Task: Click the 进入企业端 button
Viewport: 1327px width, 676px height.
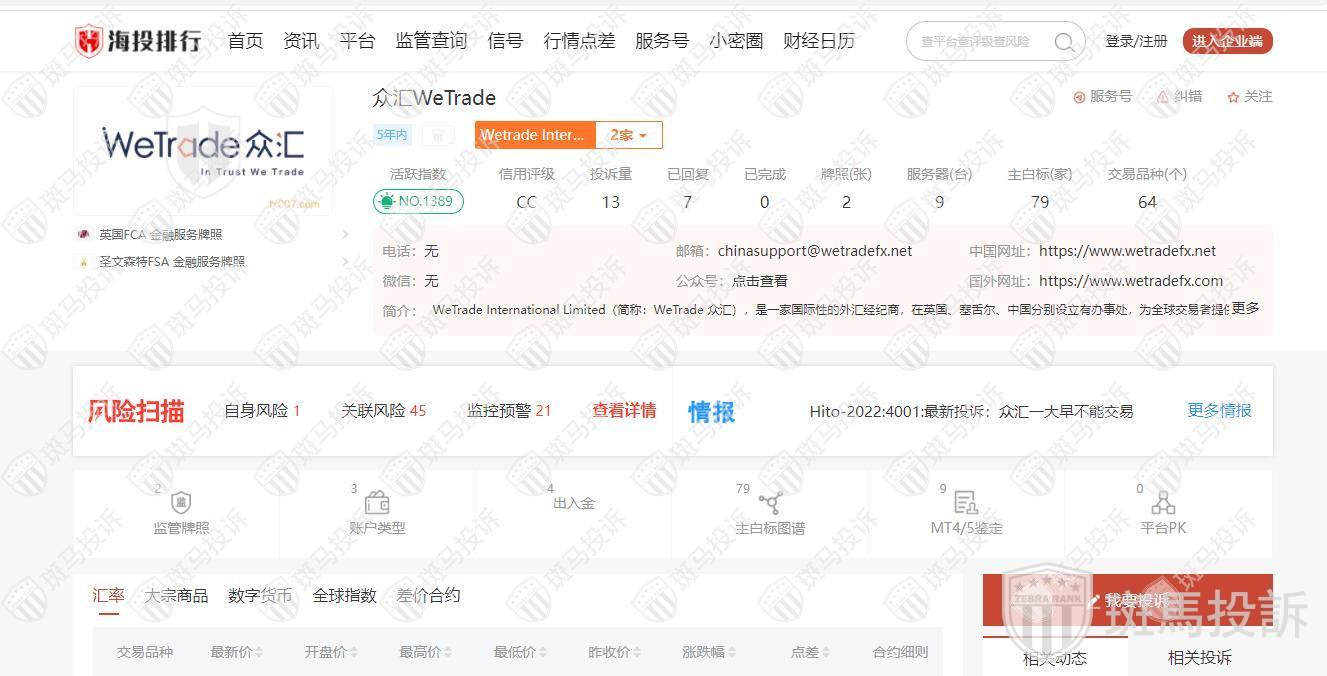Action: [x=1227, y=41]
